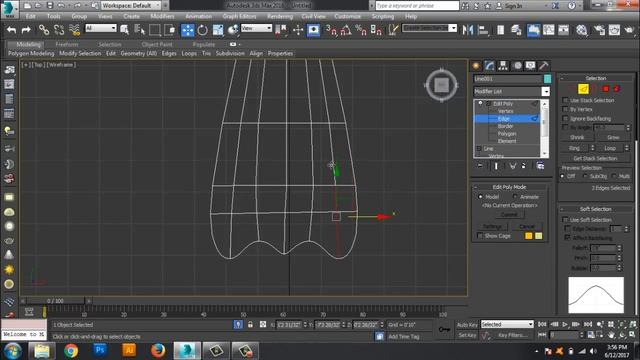Image resolution: width=640 pixels, height=360 pixels.
Task: Select the Select and Link tool
Action: coord(44,30)
